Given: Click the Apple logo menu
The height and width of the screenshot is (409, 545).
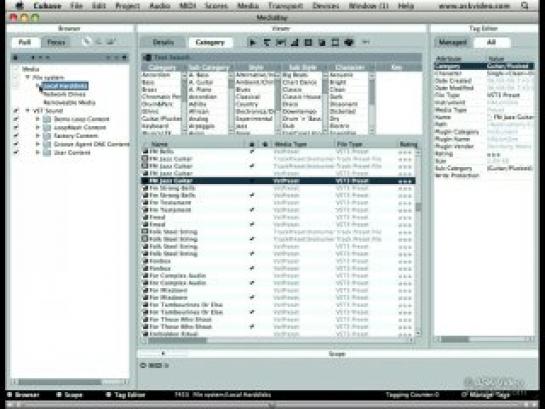Looking at the screenshot, I should 20,6.
